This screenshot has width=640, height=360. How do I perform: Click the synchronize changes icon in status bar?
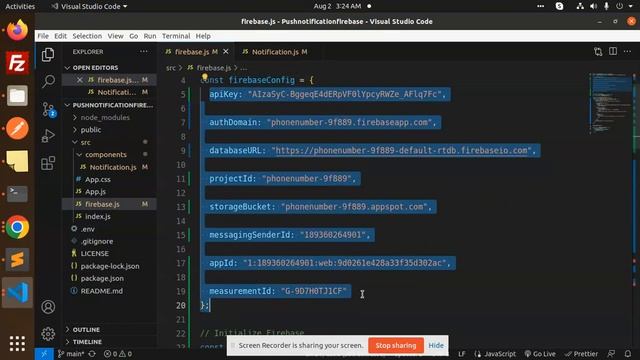[x=92, y=354]
